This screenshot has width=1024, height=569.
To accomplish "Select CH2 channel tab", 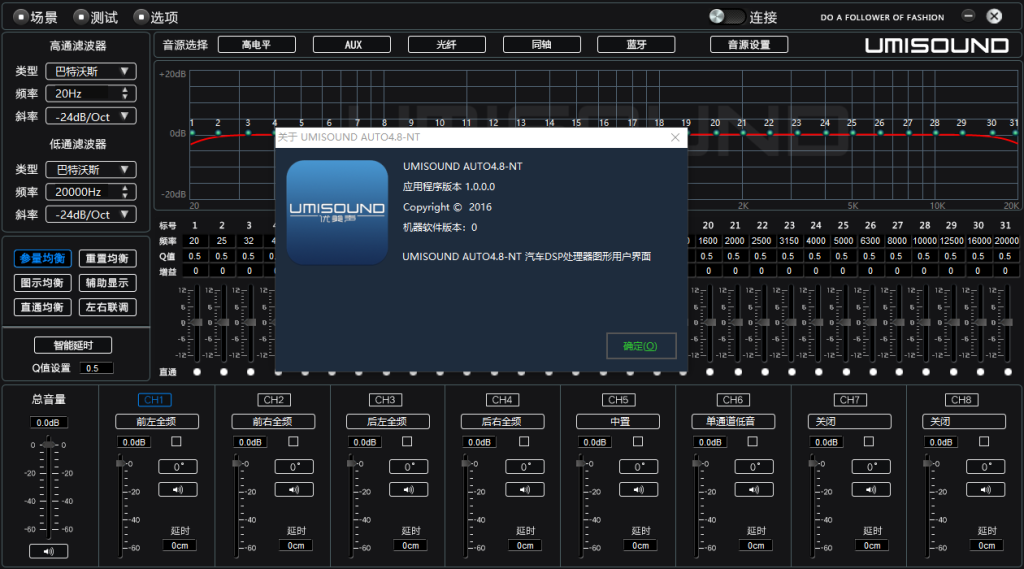I will (274, 400).
